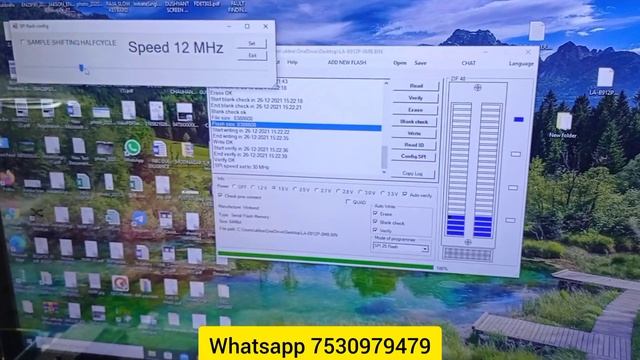Click the Verify button in the button column
The image size is (640, 360).
(416, 98)
